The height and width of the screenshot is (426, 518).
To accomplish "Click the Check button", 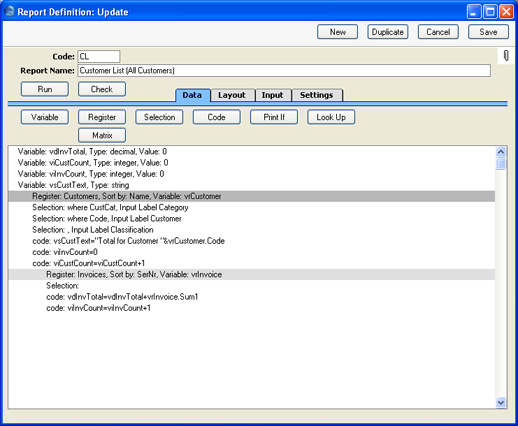I will 102,89.
